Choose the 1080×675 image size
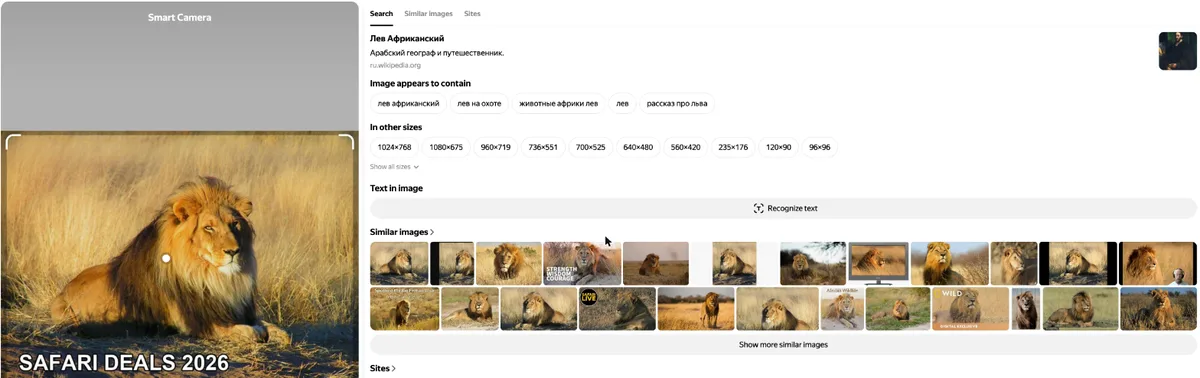The height and width of the screenshot is (378, 1200). (446, 147)
